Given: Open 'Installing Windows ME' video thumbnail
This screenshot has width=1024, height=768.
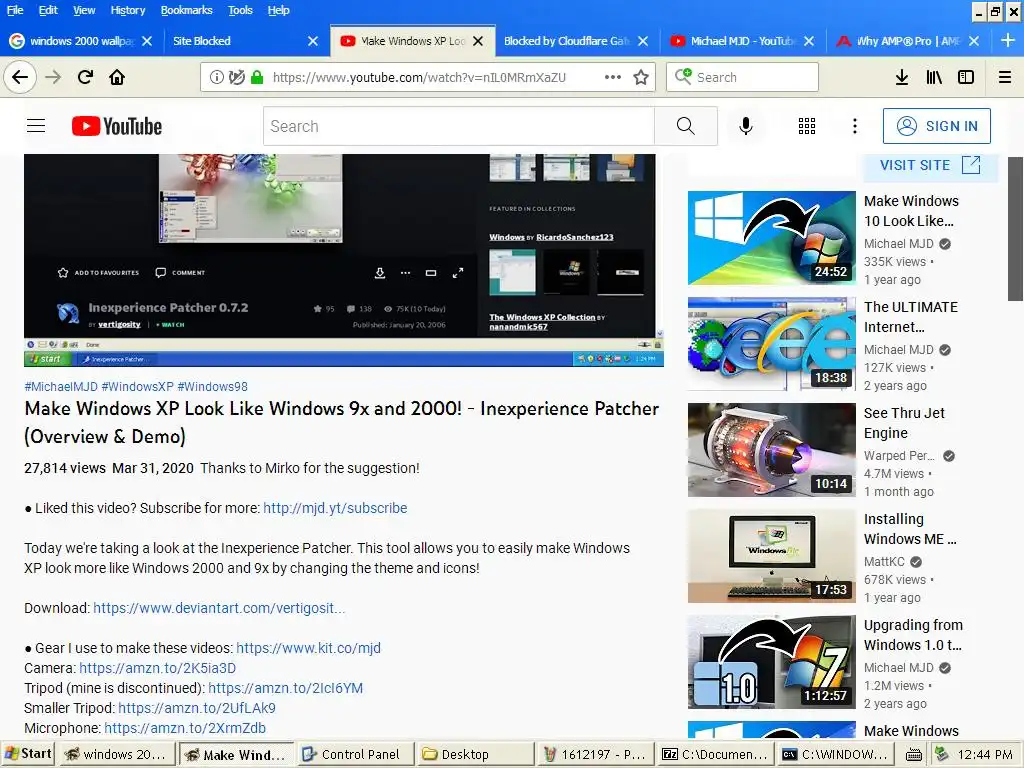Looking at the screenshot, I should coord(771,556).
